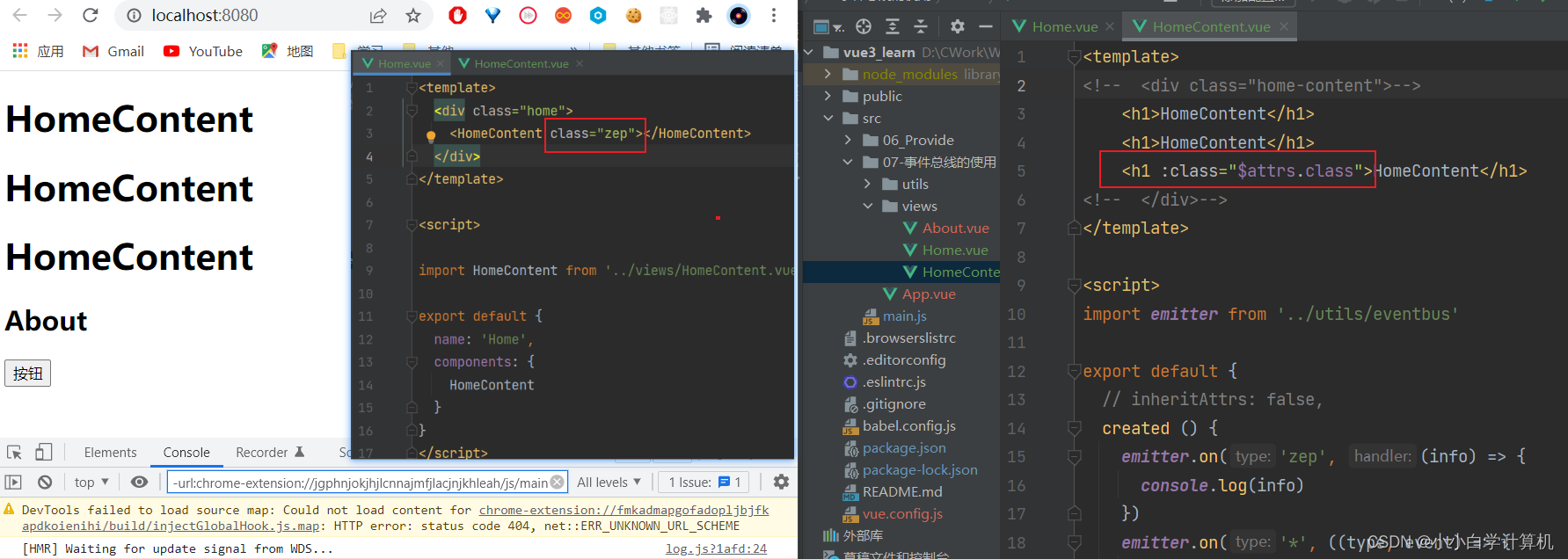The image size is (1568, 559).
Task: Open the Apps (应用) bookmark
Action: point(38,51)
